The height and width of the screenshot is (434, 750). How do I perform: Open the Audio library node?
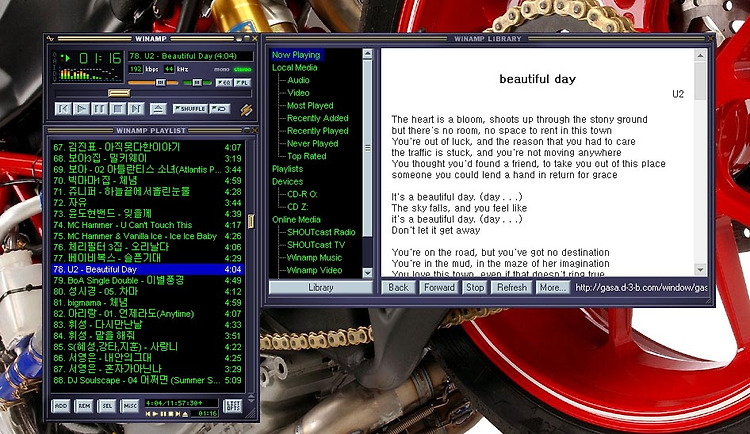(298, 80)
